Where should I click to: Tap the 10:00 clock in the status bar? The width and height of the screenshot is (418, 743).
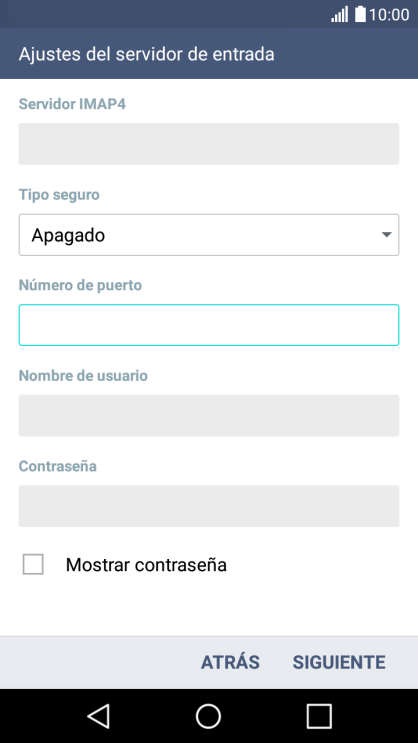point(389,15)
